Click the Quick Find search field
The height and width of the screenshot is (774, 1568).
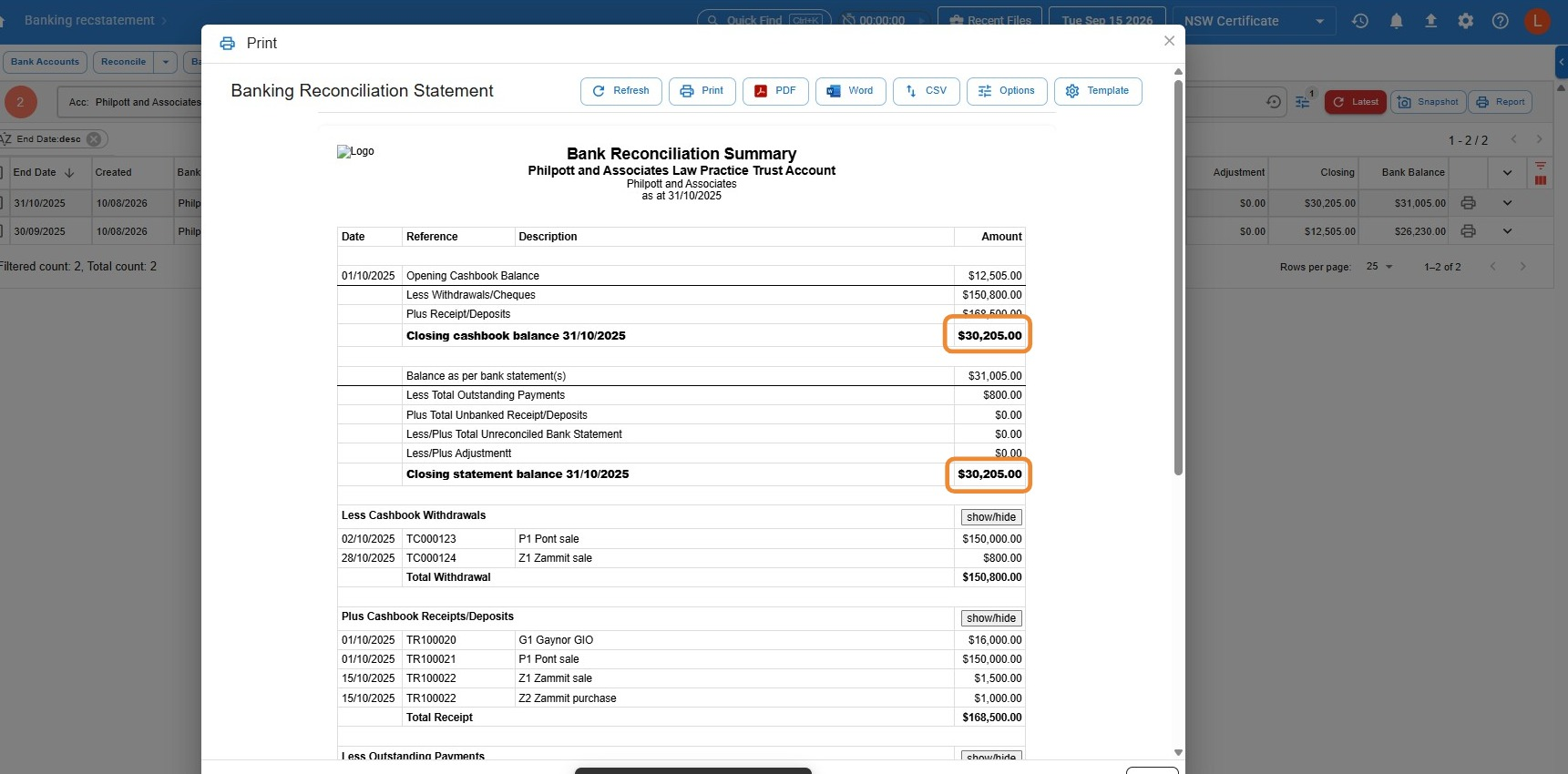[764, 21]
